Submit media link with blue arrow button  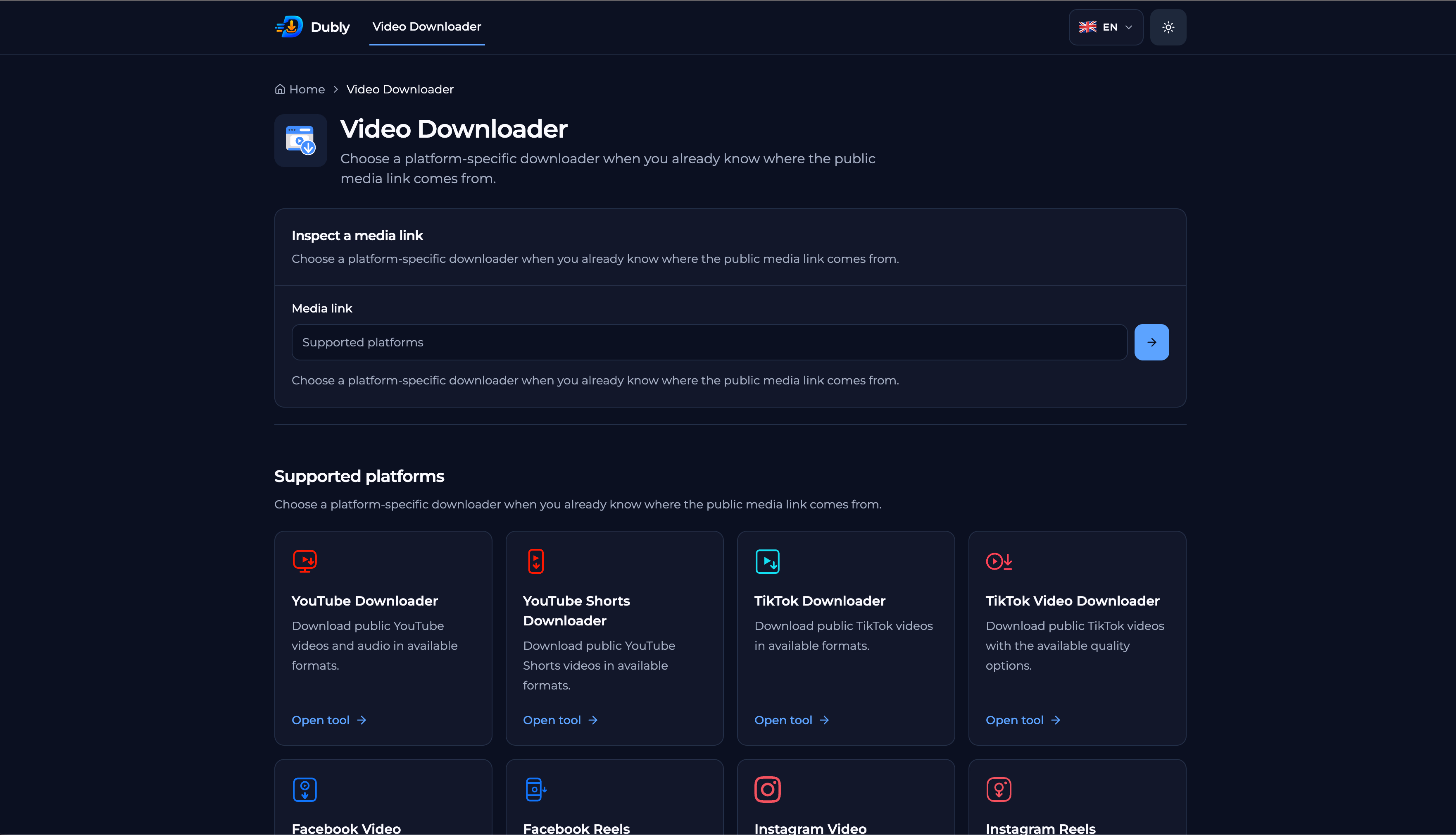[1151, 342]
